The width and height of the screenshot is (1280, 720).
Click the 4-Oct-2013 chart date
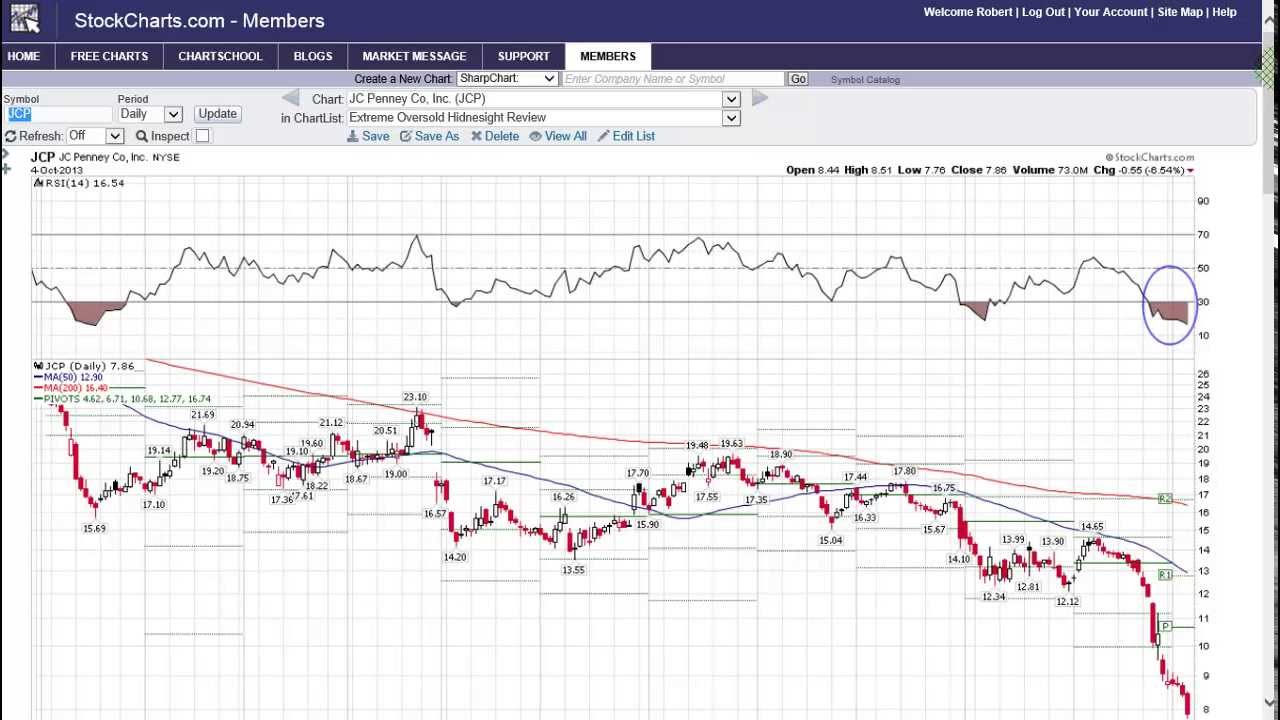coord(57,170)
